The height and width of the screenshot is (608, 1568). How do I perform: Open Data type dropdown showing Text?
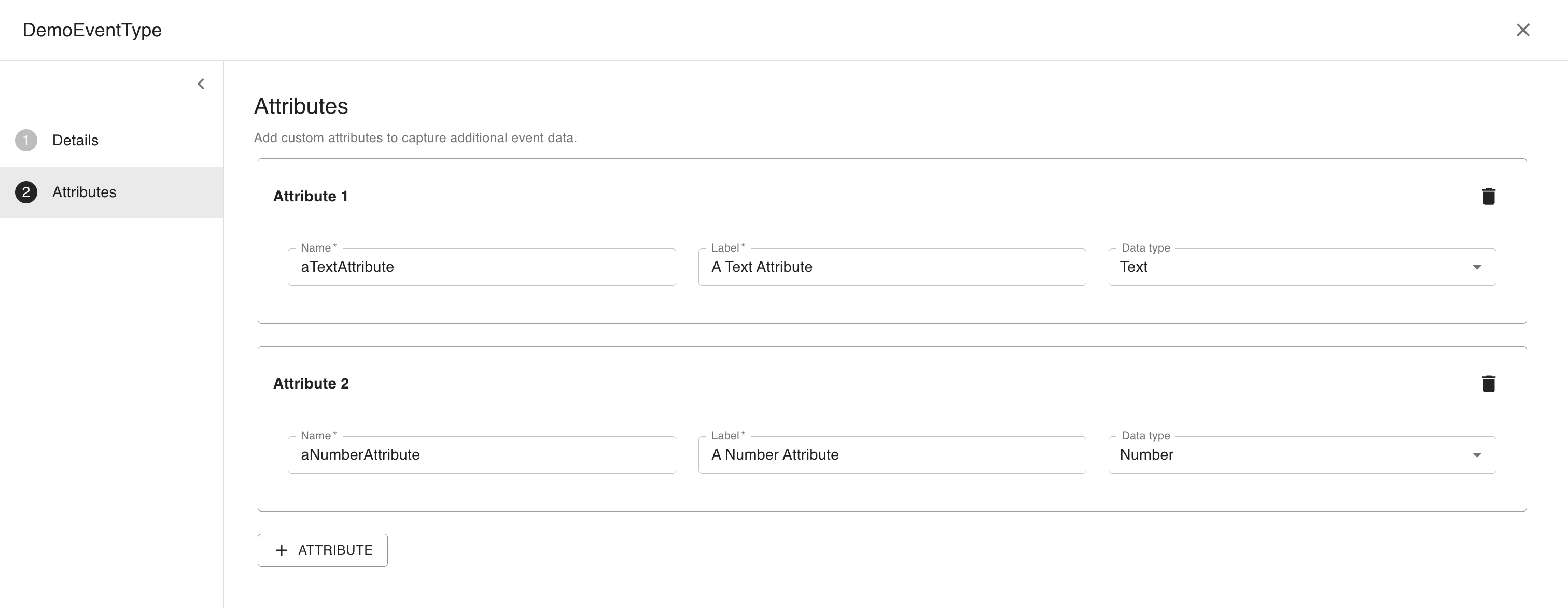tap(1291, 267)
